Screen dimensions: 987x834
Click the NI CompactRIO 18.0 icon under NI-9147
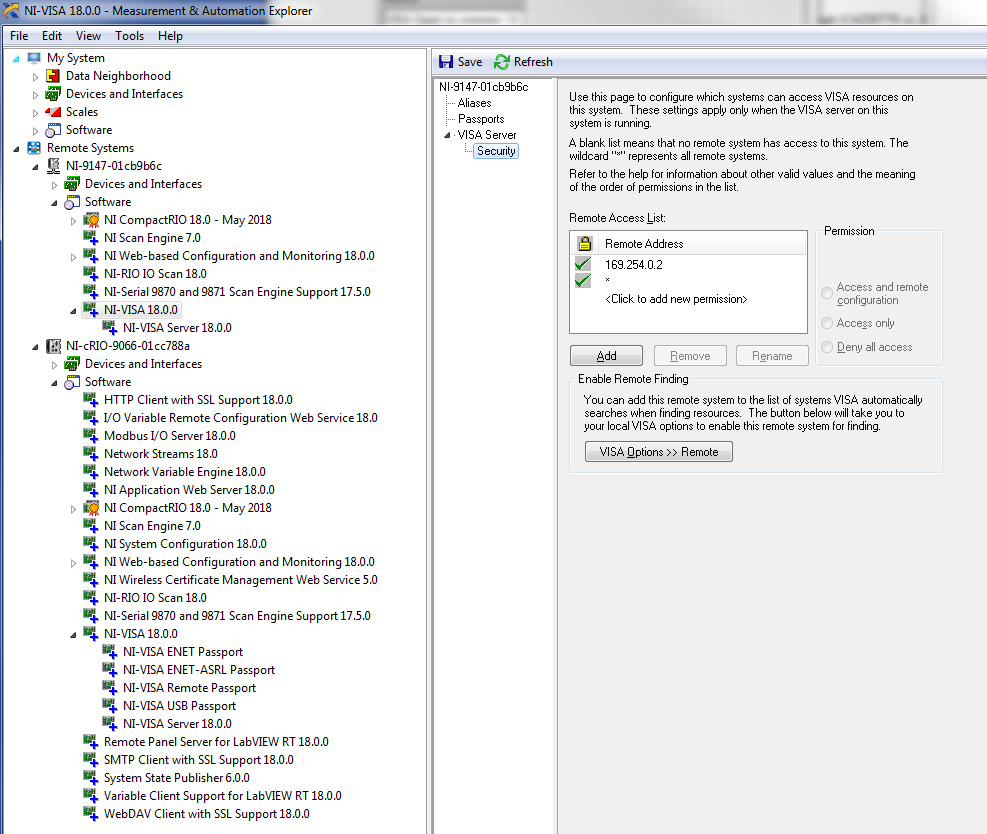pyautogui.click(x=91, y=220)
